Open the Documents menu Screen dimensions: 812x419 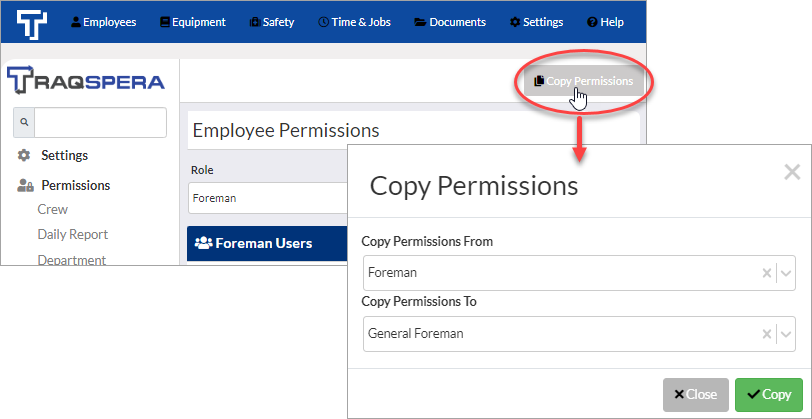pyautogui.click(x=451, y=22)
